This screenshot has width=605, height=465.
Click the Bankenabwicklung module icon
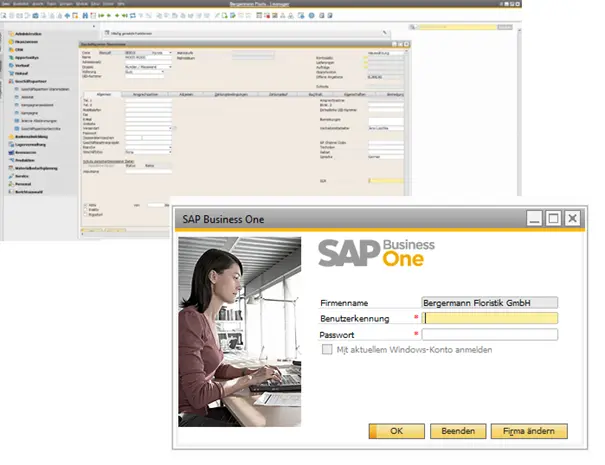(11, 137)
